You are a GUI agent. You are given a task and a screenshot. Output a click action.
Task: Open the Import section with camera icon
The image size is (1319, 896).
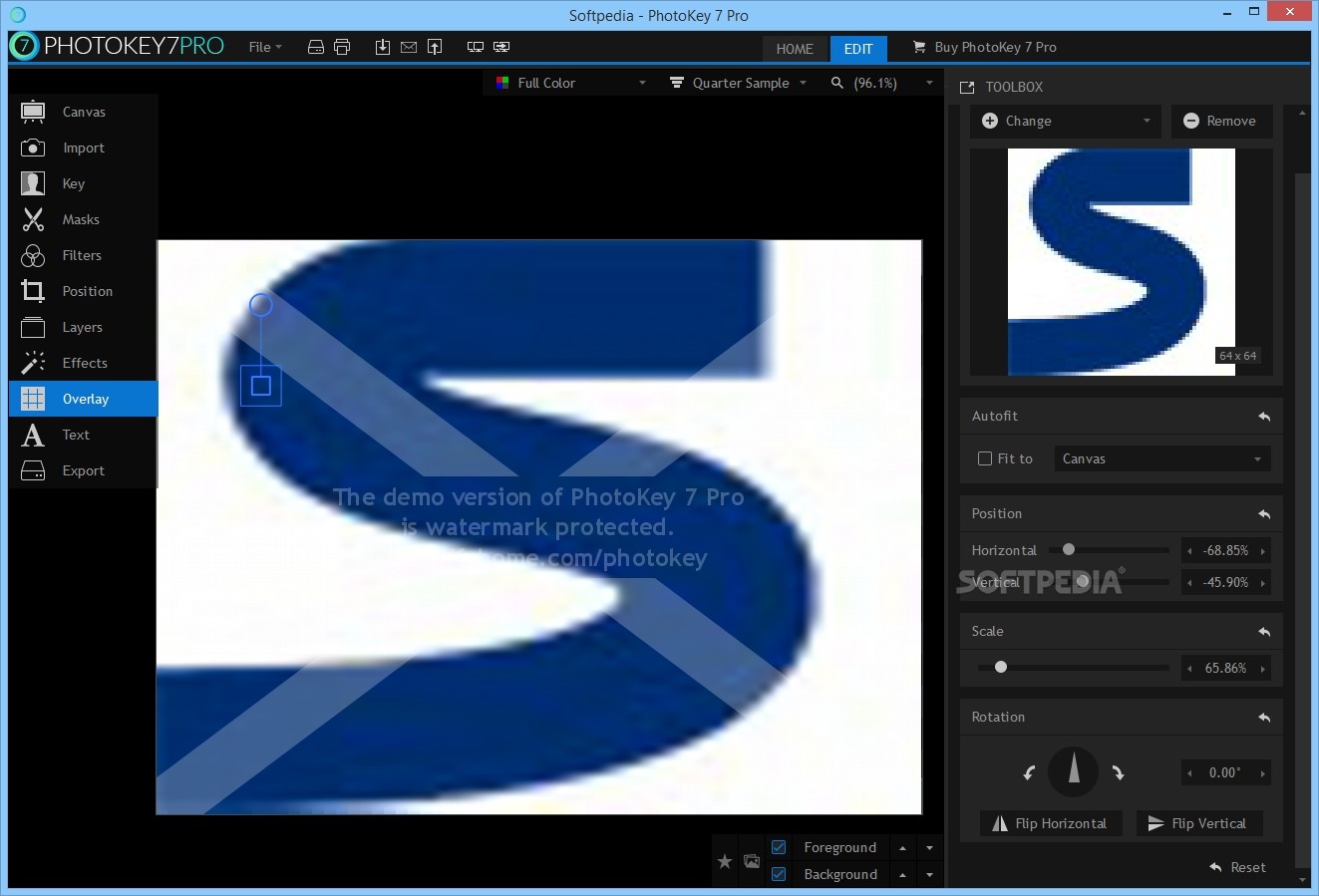tap(84, 148)
